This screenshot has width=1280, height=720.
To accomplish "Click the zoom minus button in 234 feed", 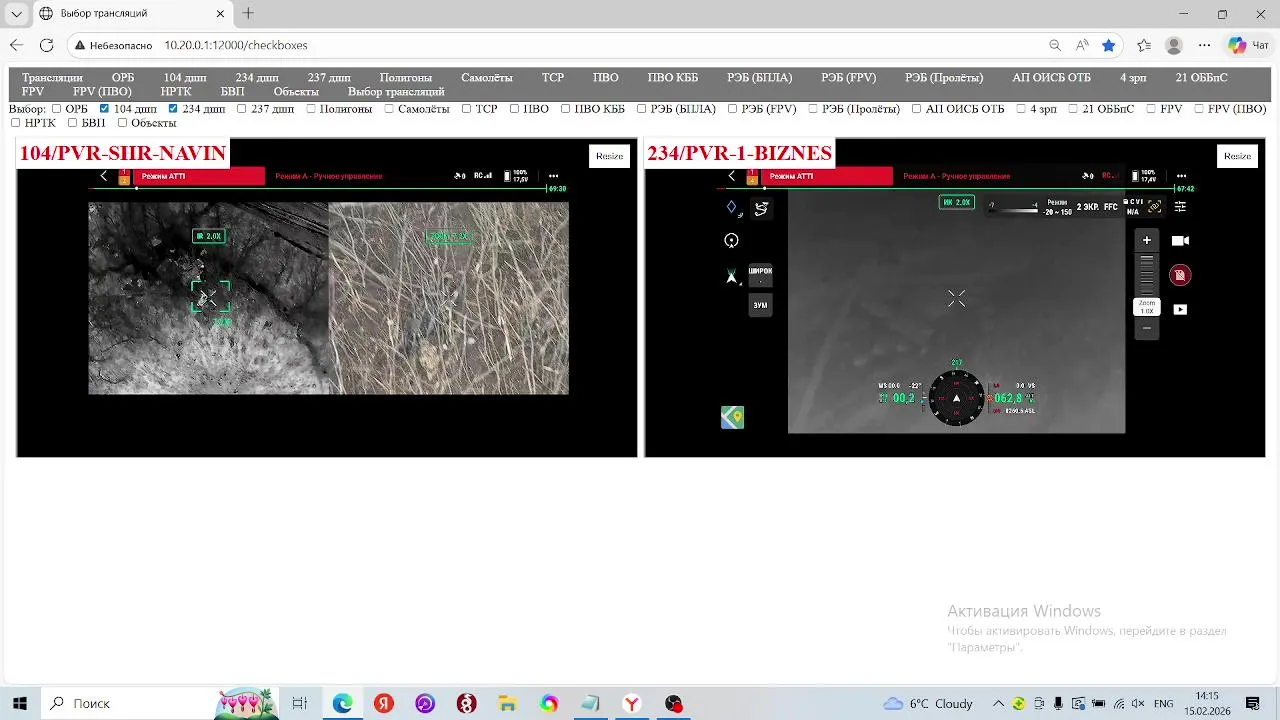I will tap(1147, 328).
